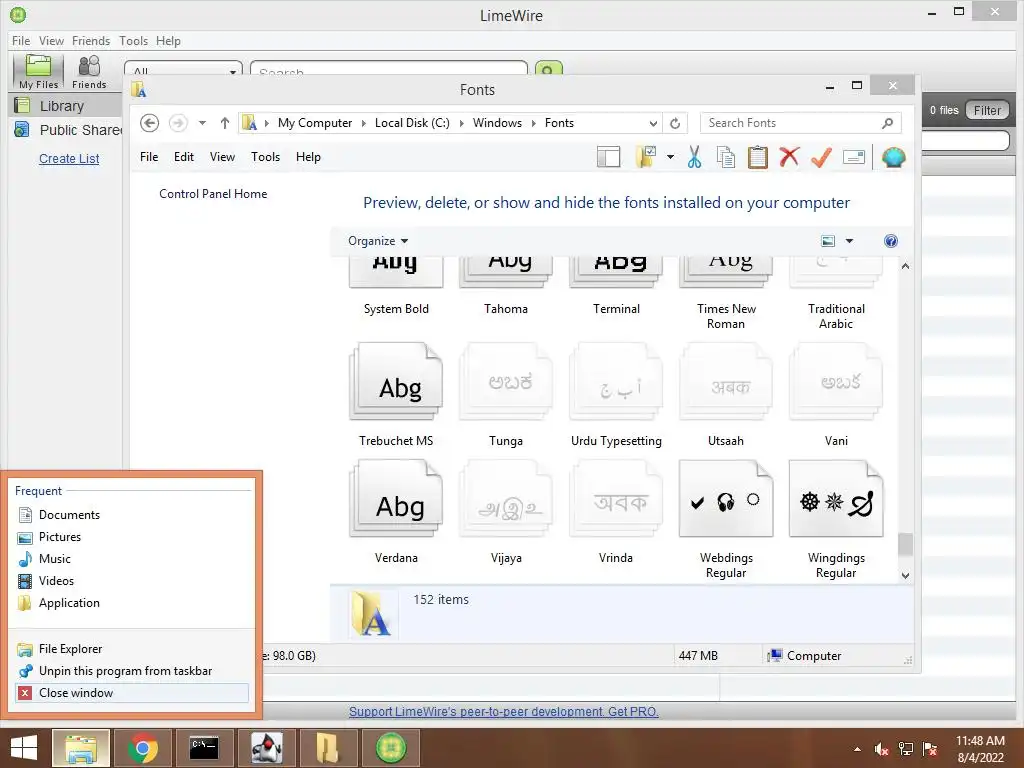Go up one folder level

click(x=225, y=123)
